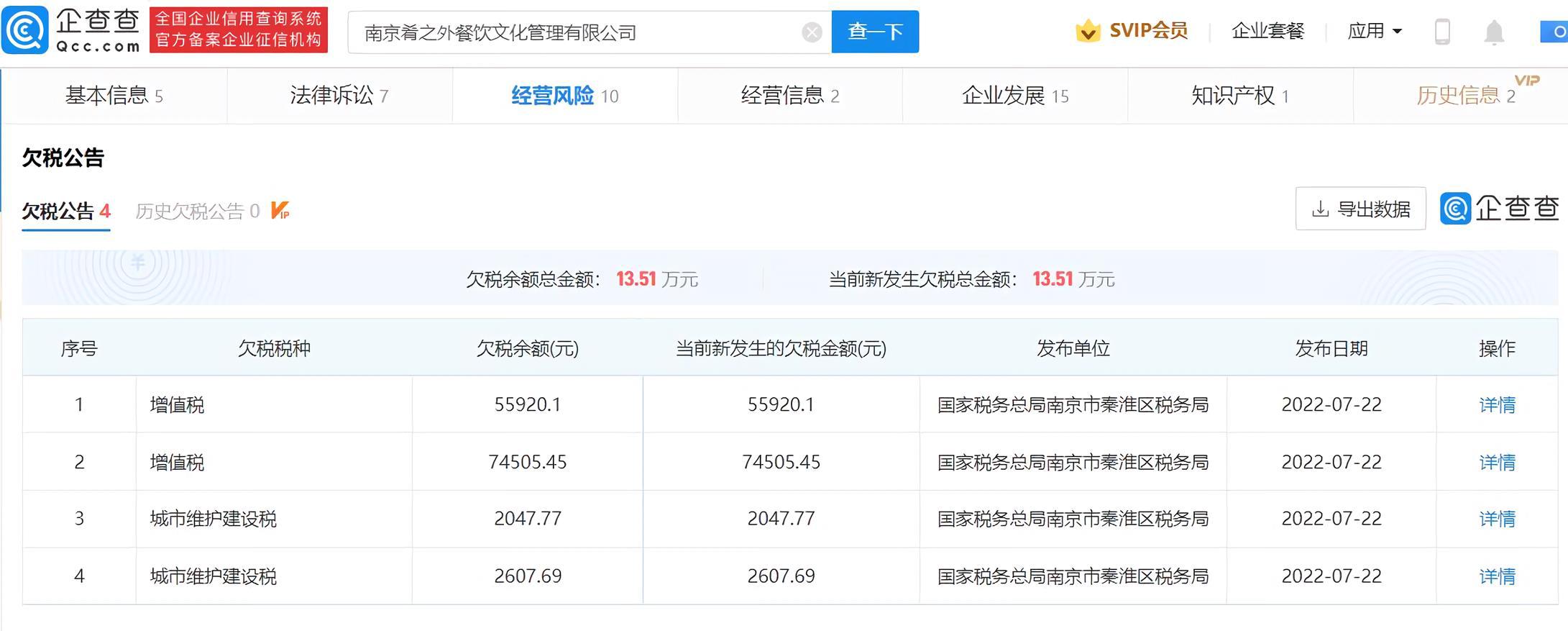The image size is (1568, 631).
Task: Open 详情 for row 4 城市维护建设税 2607.69
Action: [x=1497, y=576]
